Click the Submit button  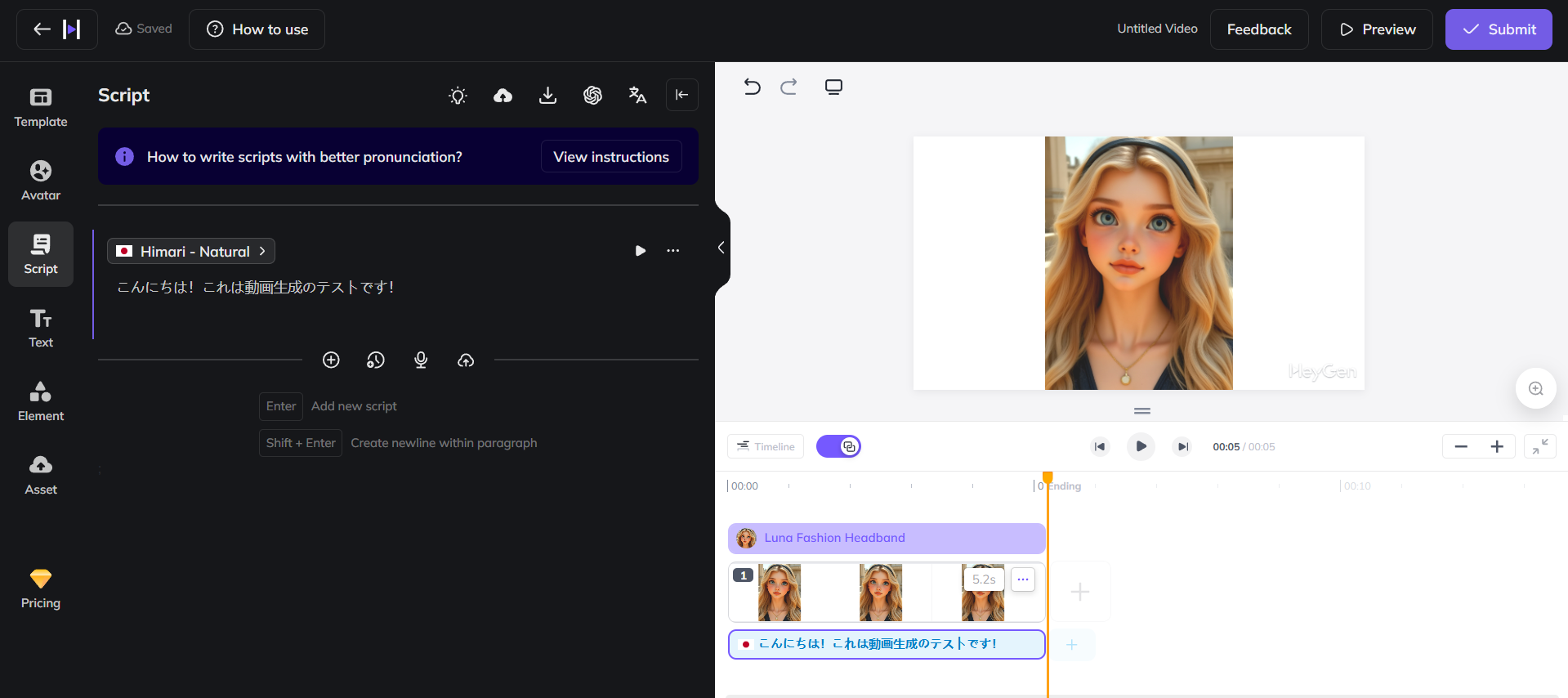(1499, 29)
